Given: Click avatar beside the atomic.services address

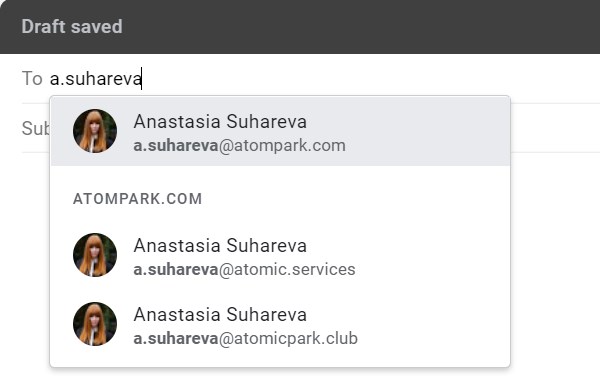Looking at the screenshot, I should 95,255.
